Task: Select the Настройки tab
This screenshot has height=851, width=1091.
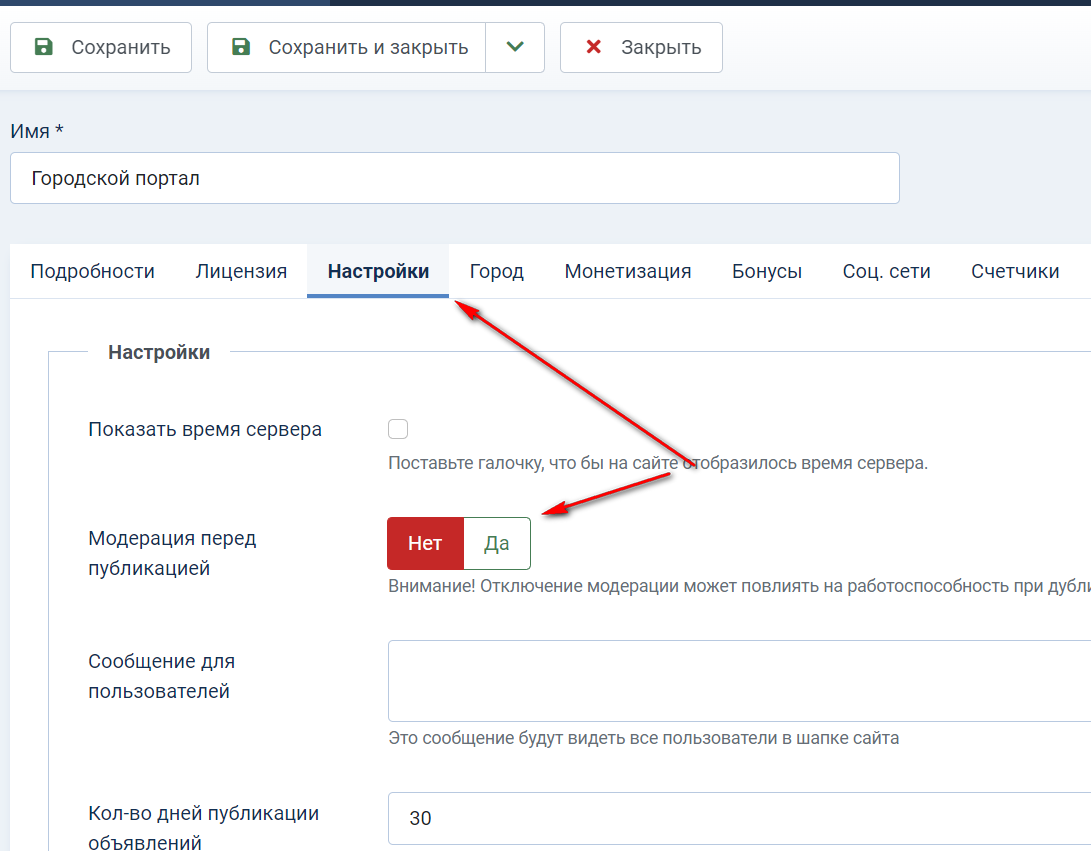Action: (378, 271)
